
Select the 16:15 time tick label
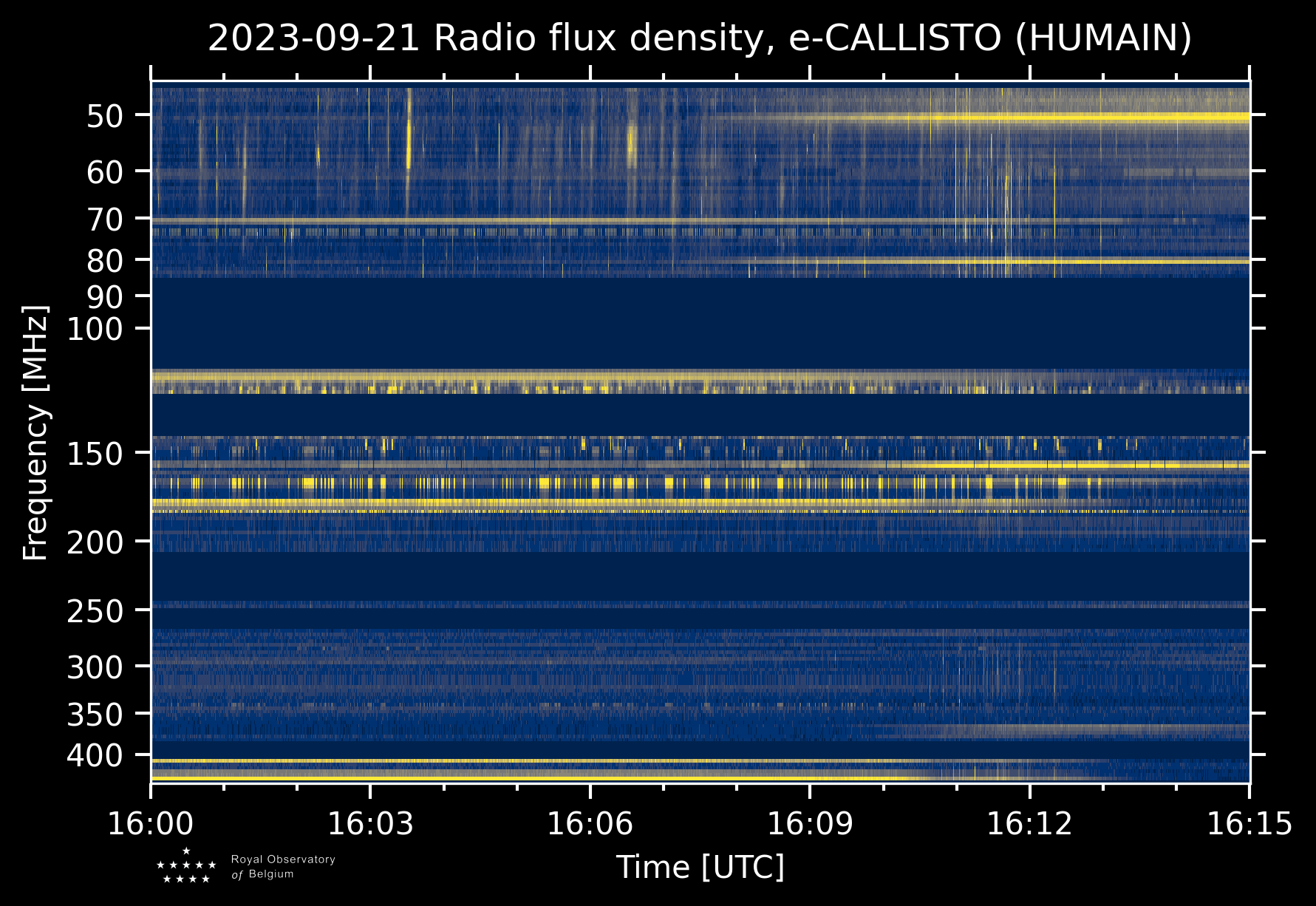click(x=1249, y=824)
